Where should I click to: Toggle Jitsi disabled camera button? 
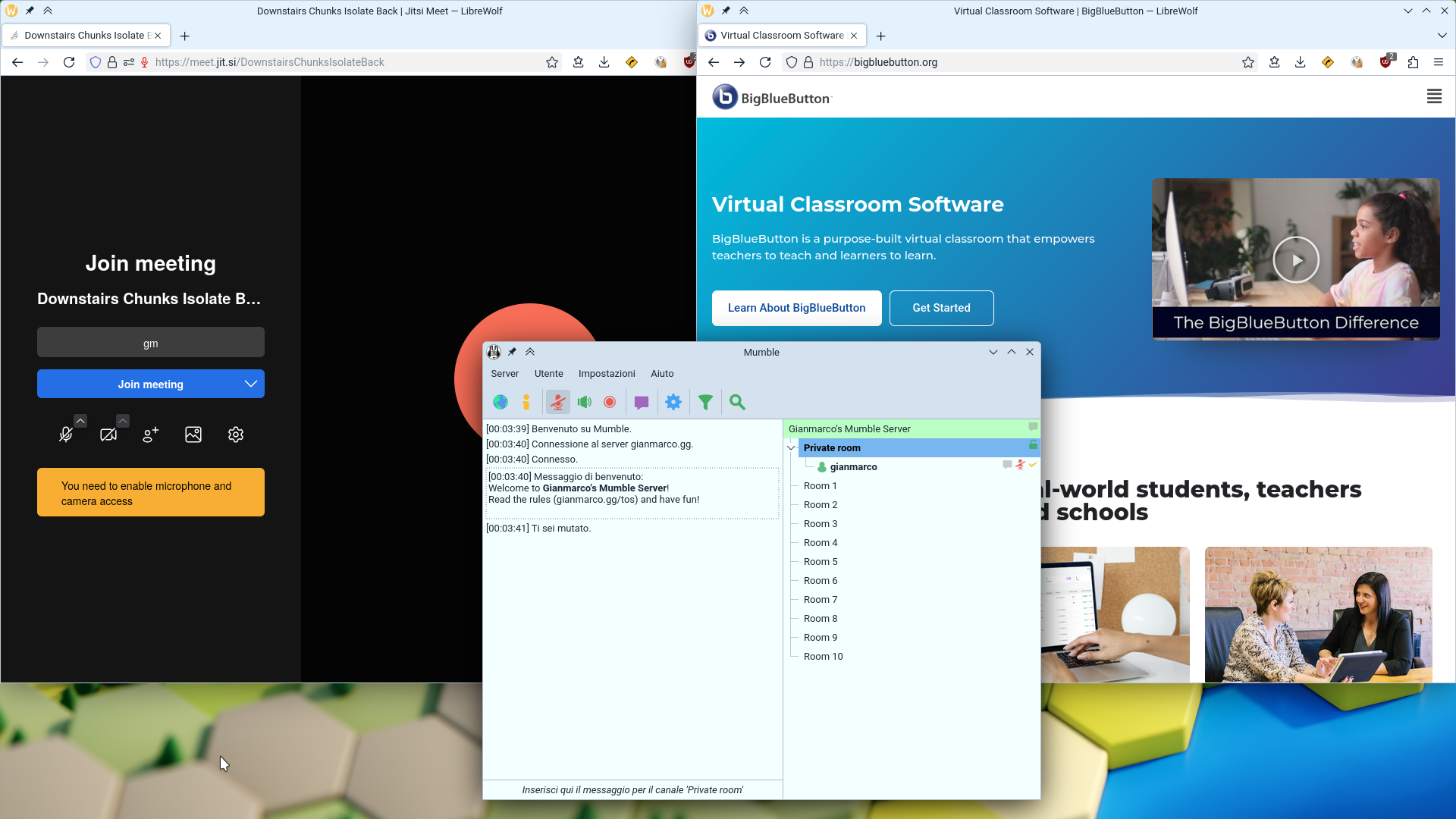point(108,435)
